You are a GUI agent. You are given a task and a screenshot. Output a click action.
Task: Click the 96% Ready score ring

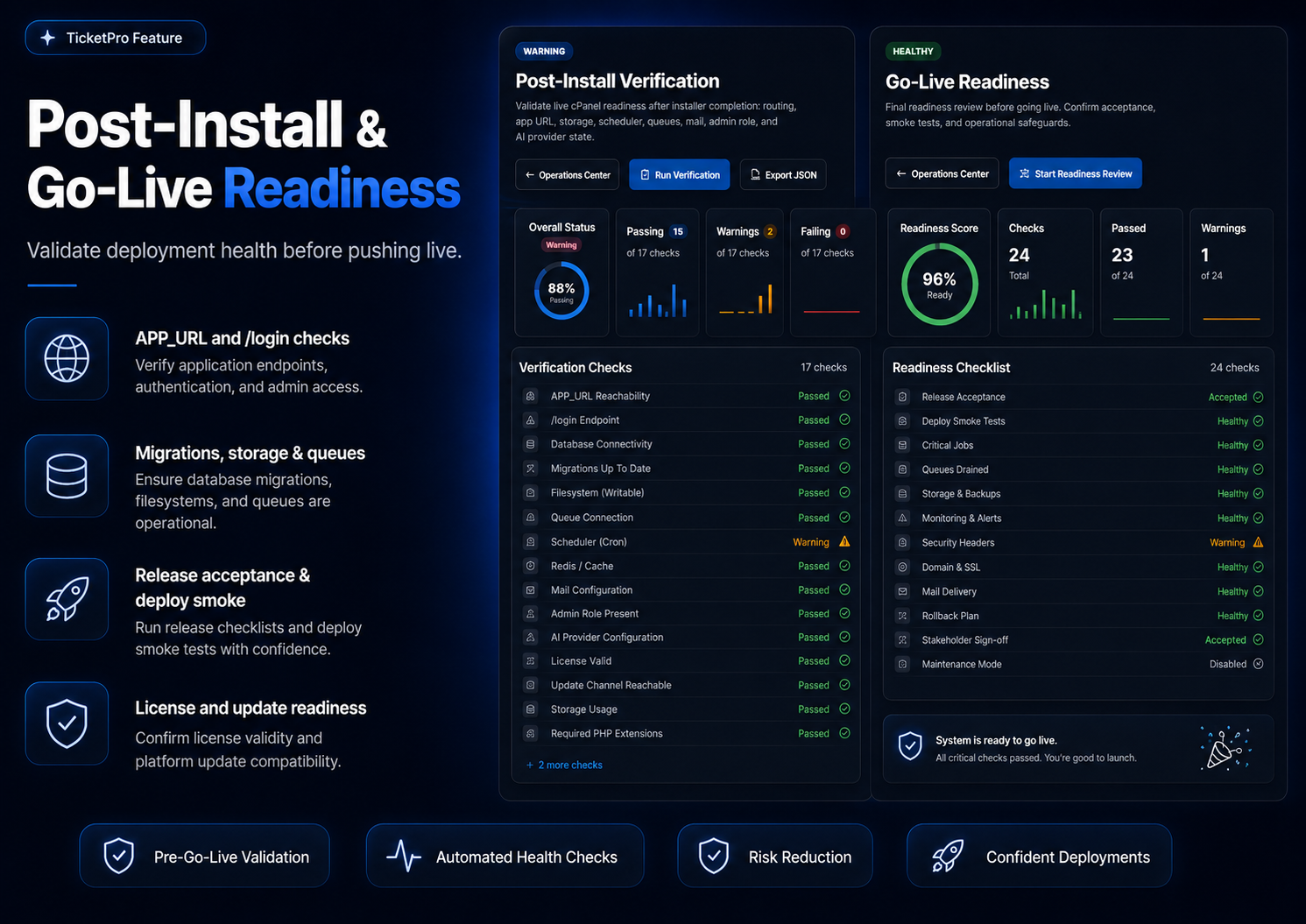pyautogui.click(x=939, y=285)
